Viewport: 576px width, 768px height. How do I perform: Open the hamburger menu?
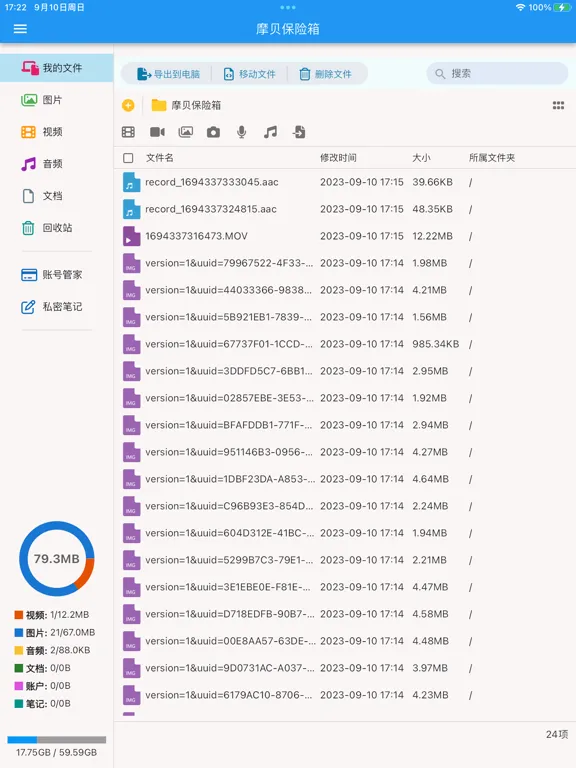click(x=20, y=29)
